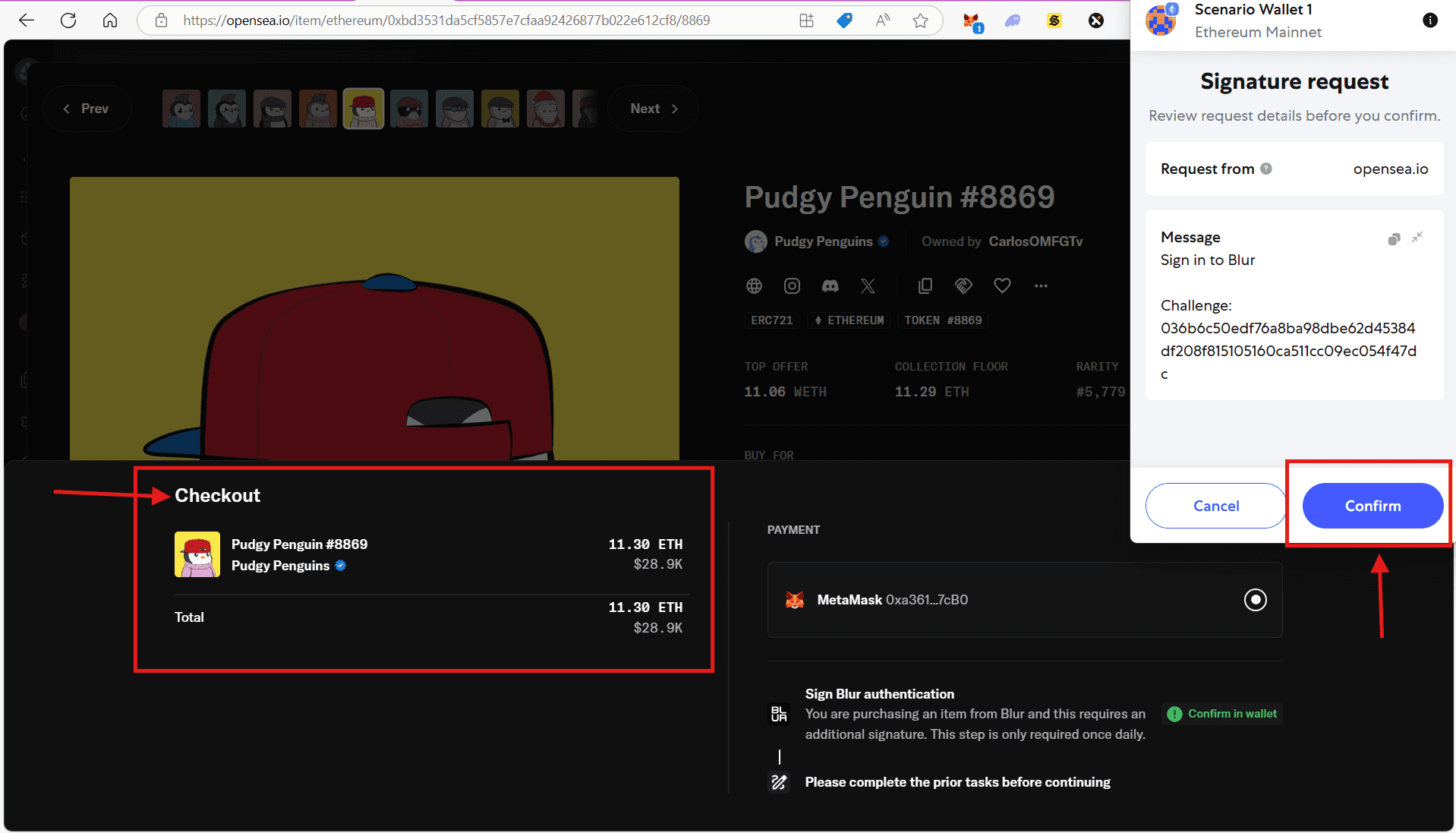Open the MetaMask fox extension icon
Image resolution: width=1456 pixels, height=833 pixels.
coord(972,21)
